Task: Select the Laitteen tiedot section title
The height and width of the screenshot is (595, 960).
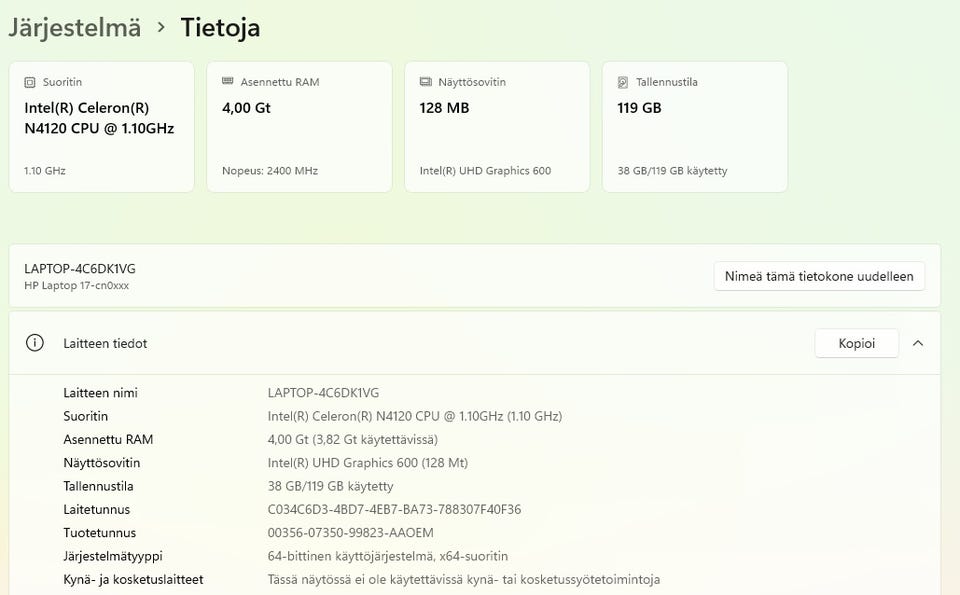Action: [105, 343]
